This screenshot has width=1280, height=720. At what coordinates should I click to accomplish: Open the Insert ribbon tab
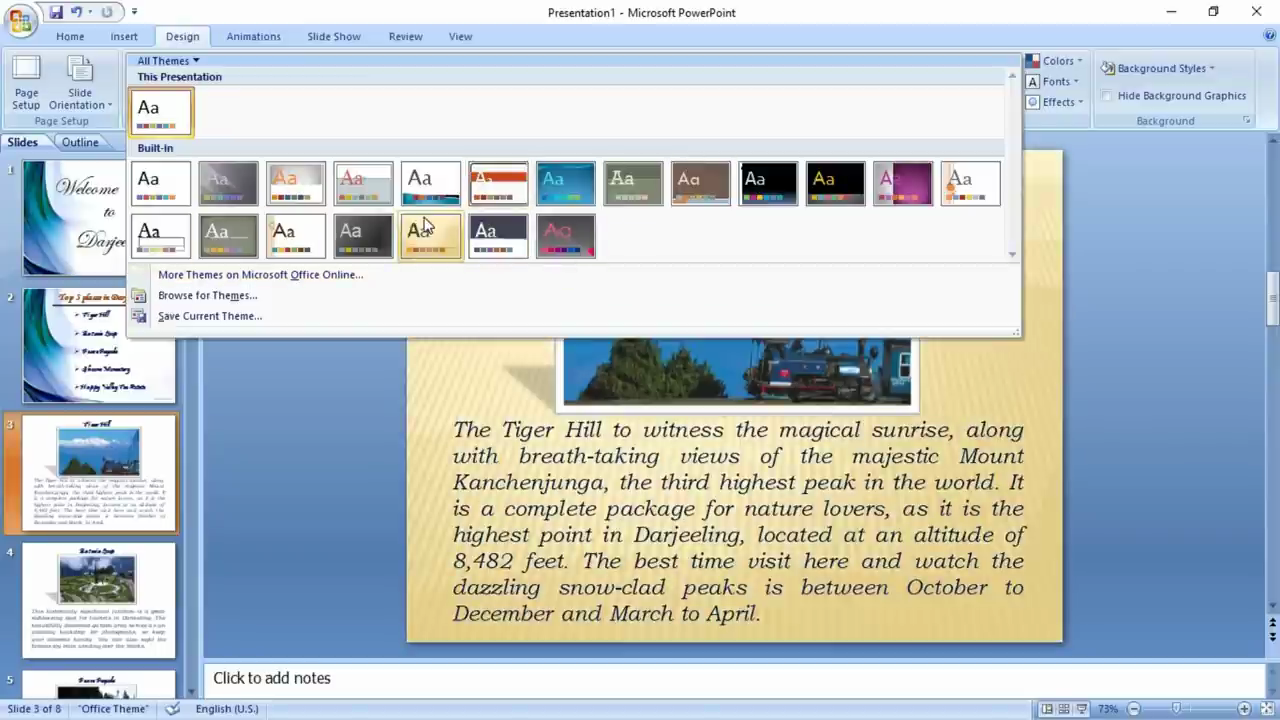click(x=124, y=36)
